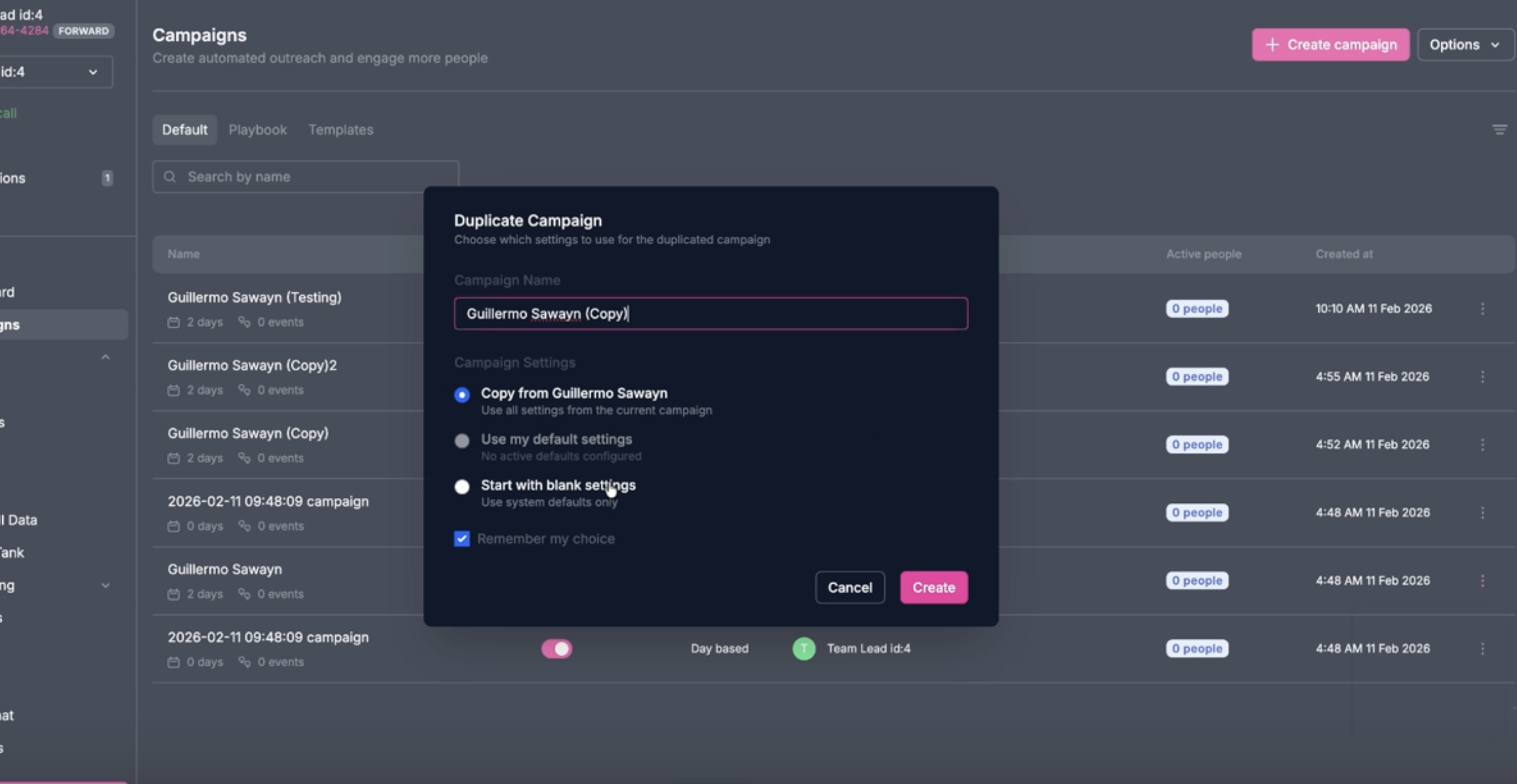
Task: Click 0 people badge for Guillermo Sawayn (Testing)
Action: point(1197,309)
